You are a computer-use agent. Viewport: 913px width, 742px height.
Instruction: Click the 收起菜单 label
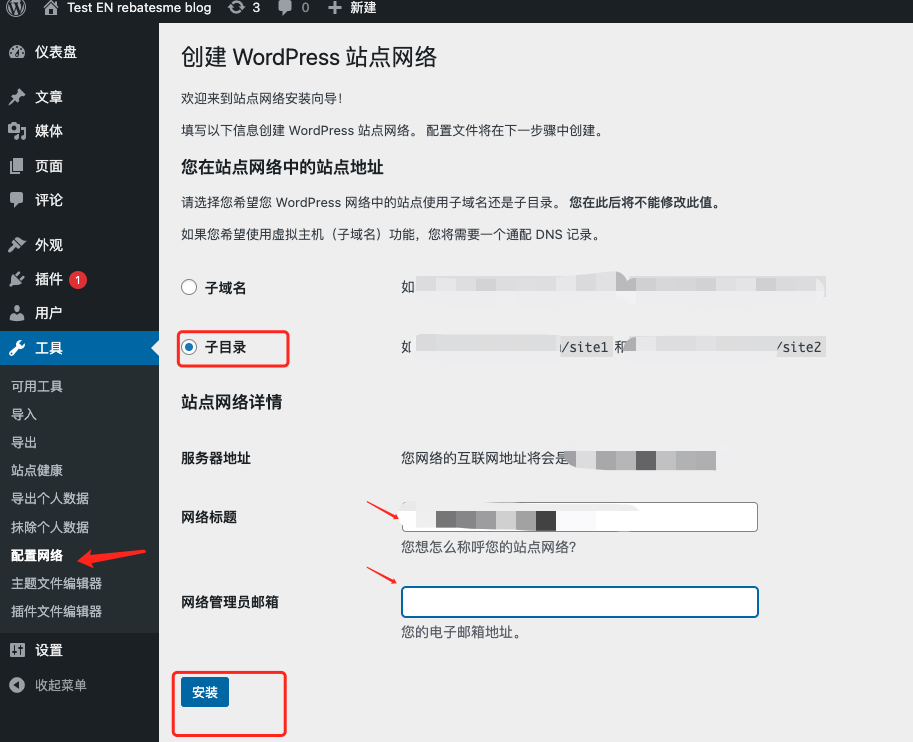[61, 685]
